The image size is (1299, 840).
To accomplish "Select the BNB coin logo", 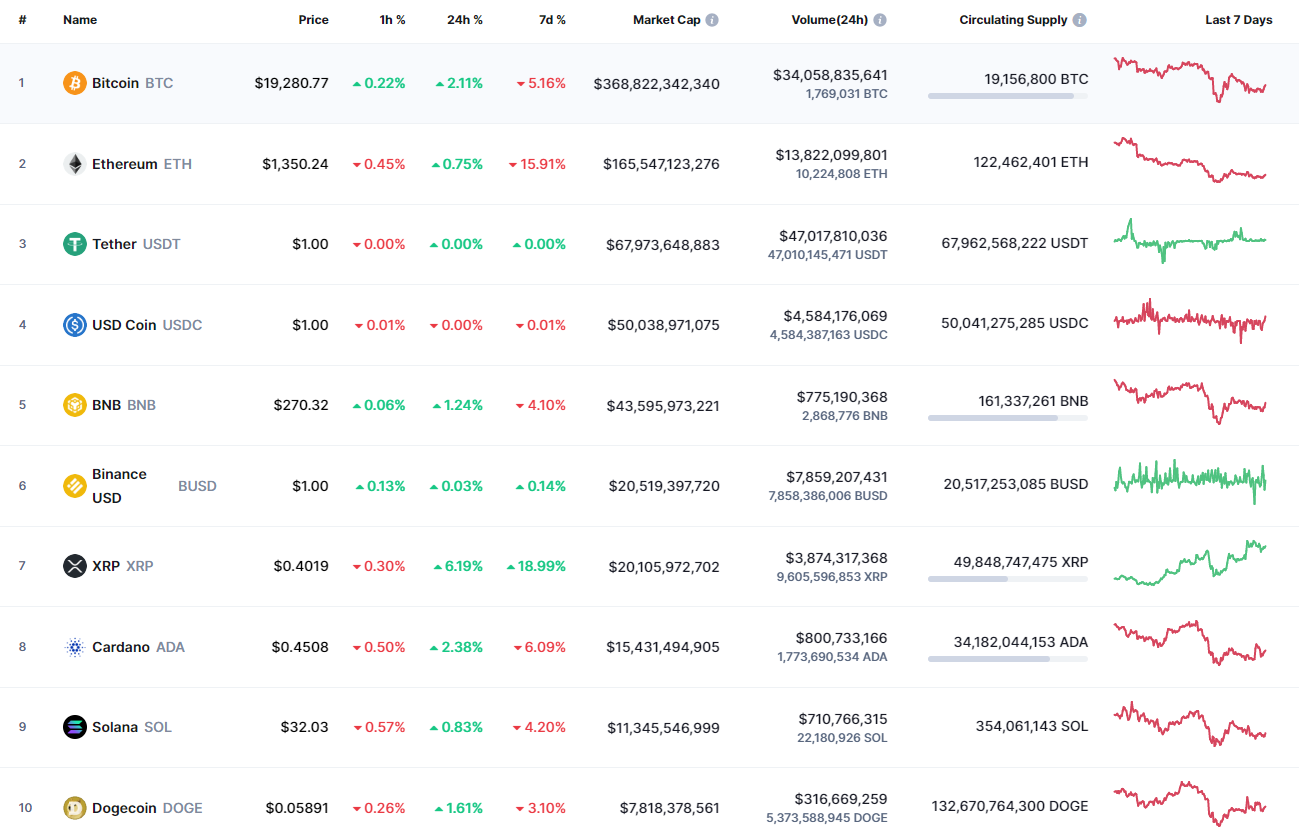I will tap(74, 405).
